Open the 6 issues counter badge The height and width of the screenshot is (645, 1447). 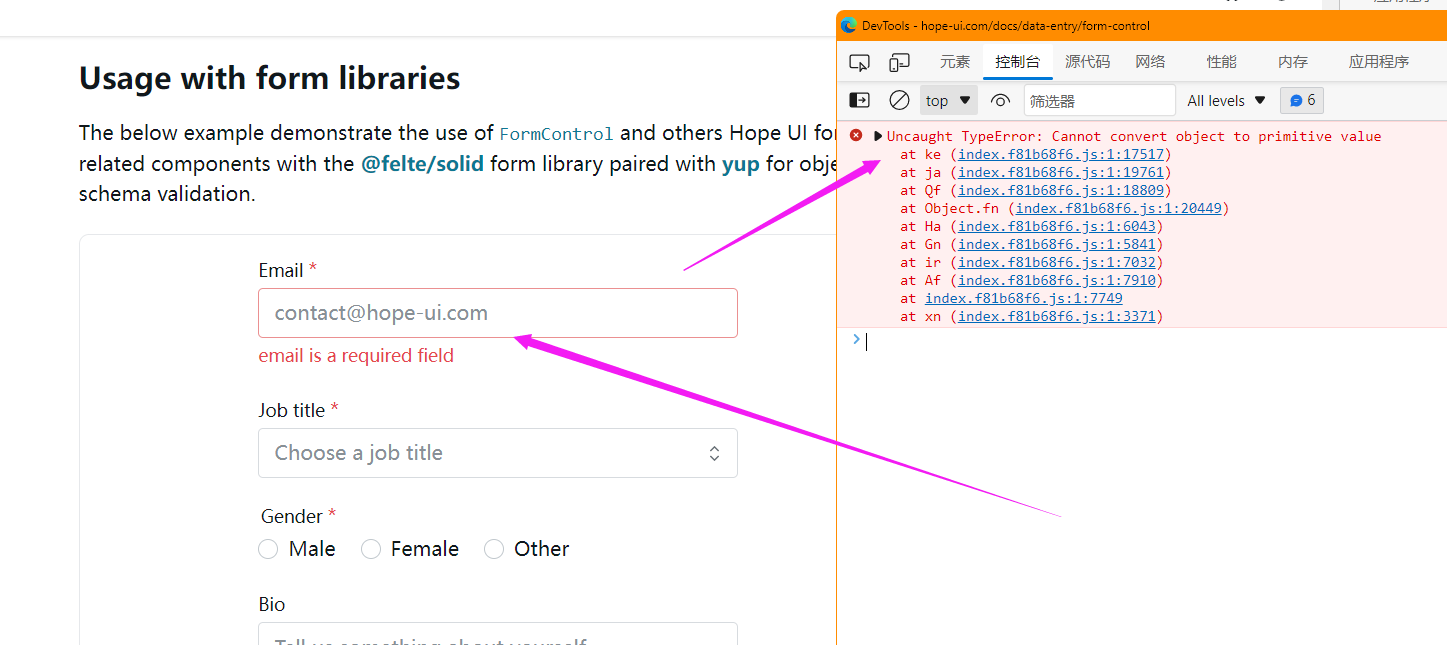click(x=1302, y=100)
